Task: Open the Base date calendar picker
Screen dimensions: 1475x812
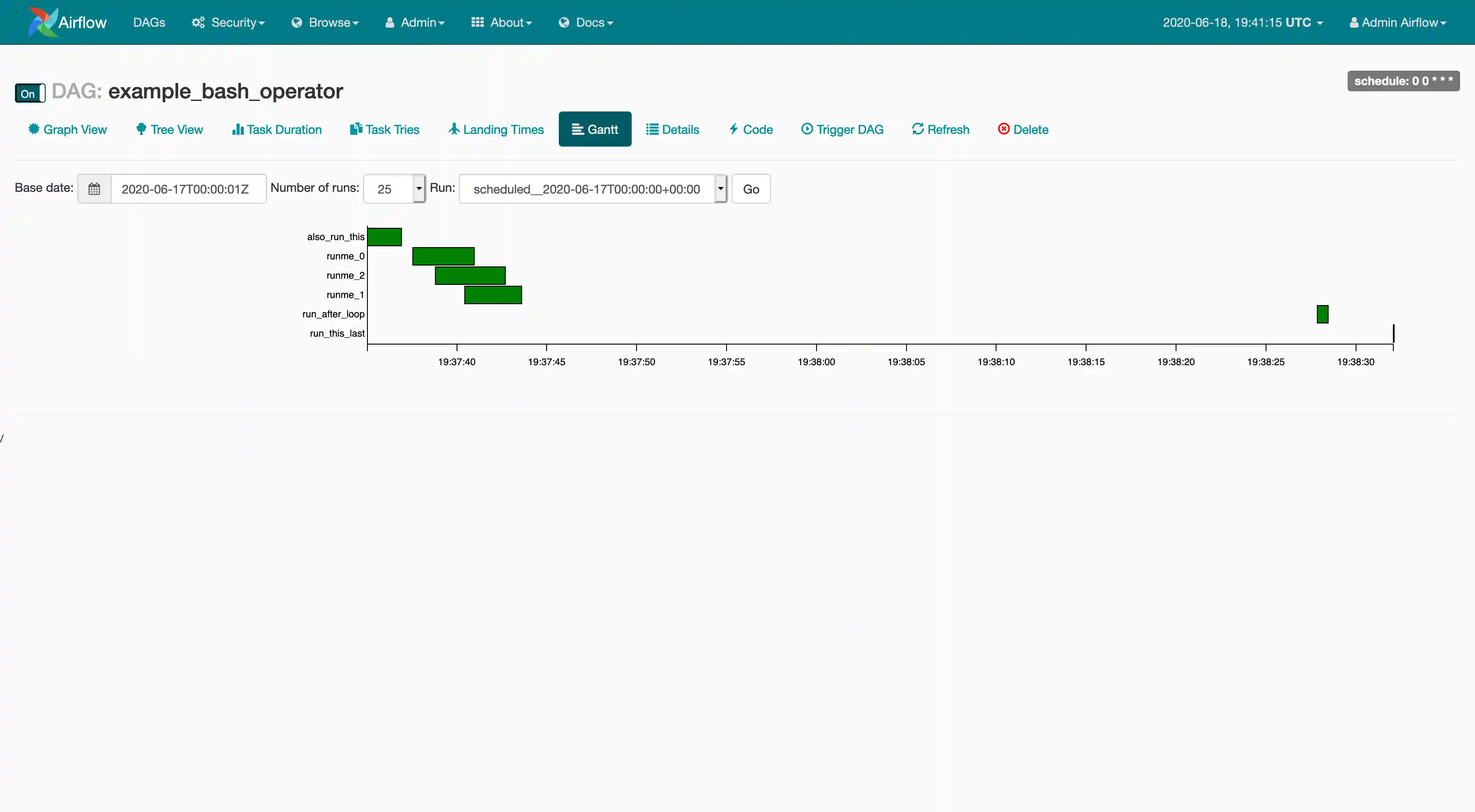Action: coord(94,189)
